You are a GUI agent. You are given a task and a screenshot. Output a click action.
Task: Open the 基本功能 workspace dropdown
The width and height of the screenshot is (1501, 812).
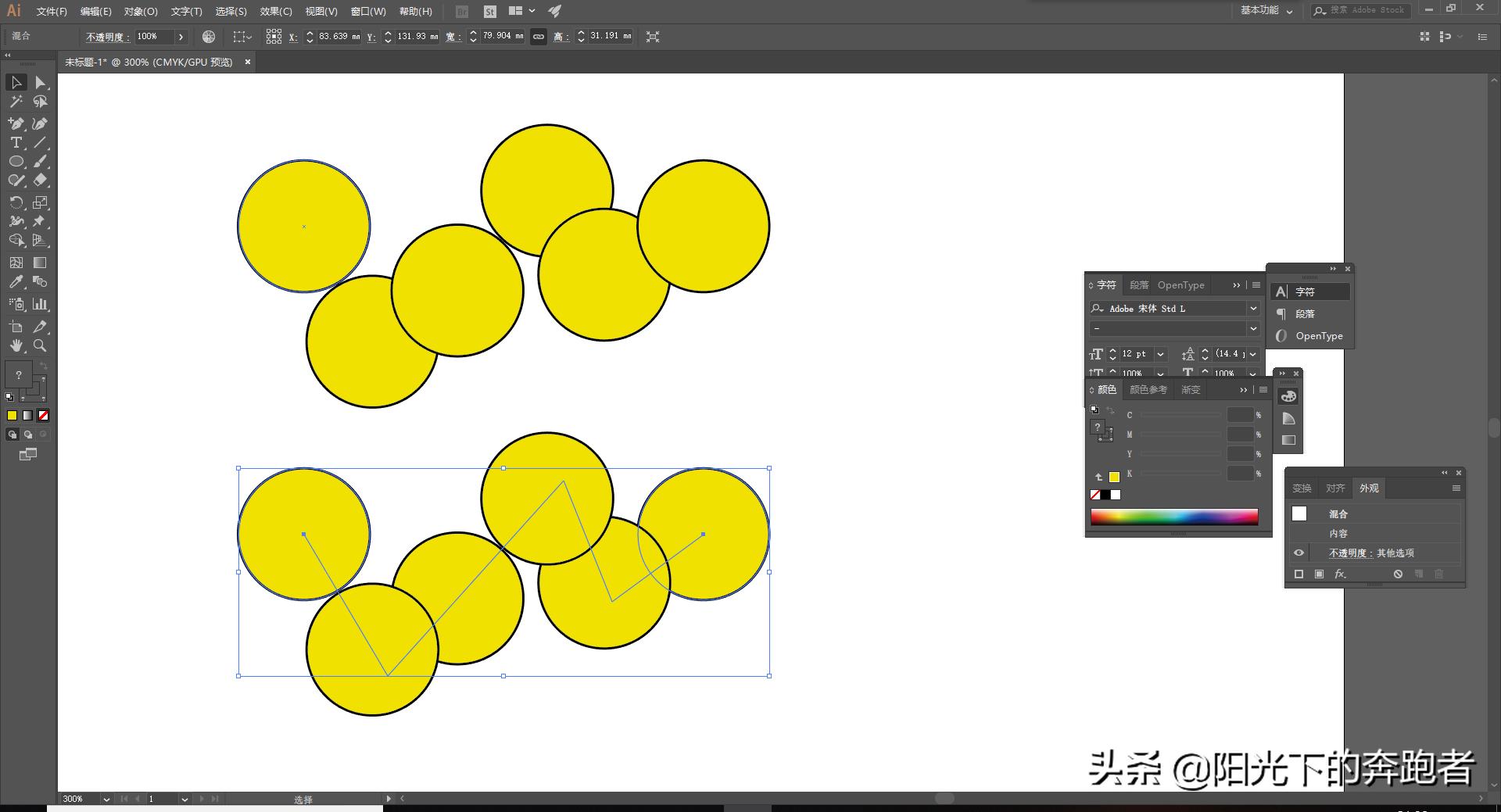point(1267,10)
